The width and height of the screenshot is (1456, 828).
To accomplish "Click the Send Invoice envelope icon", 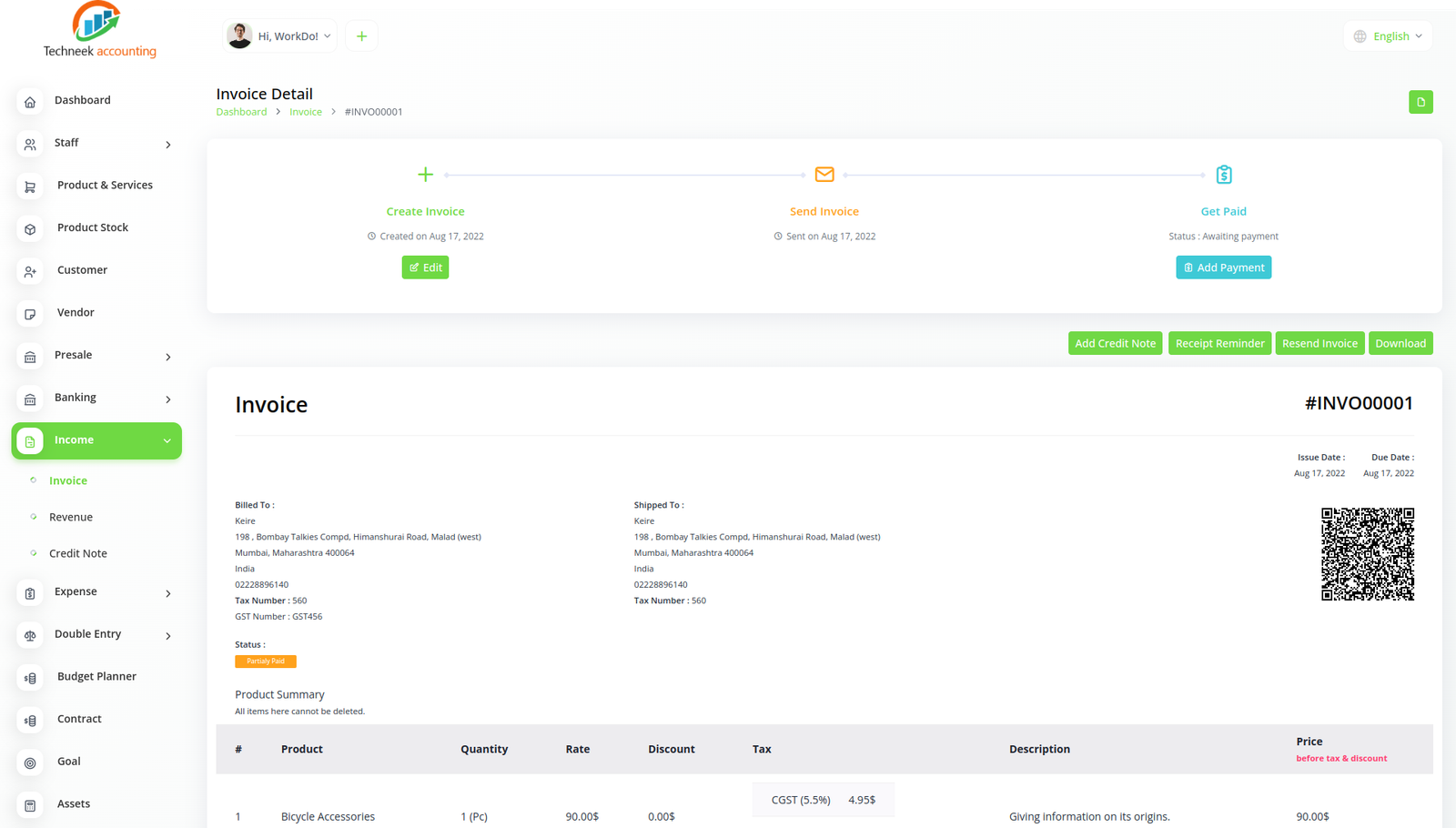I will [824, 175].
